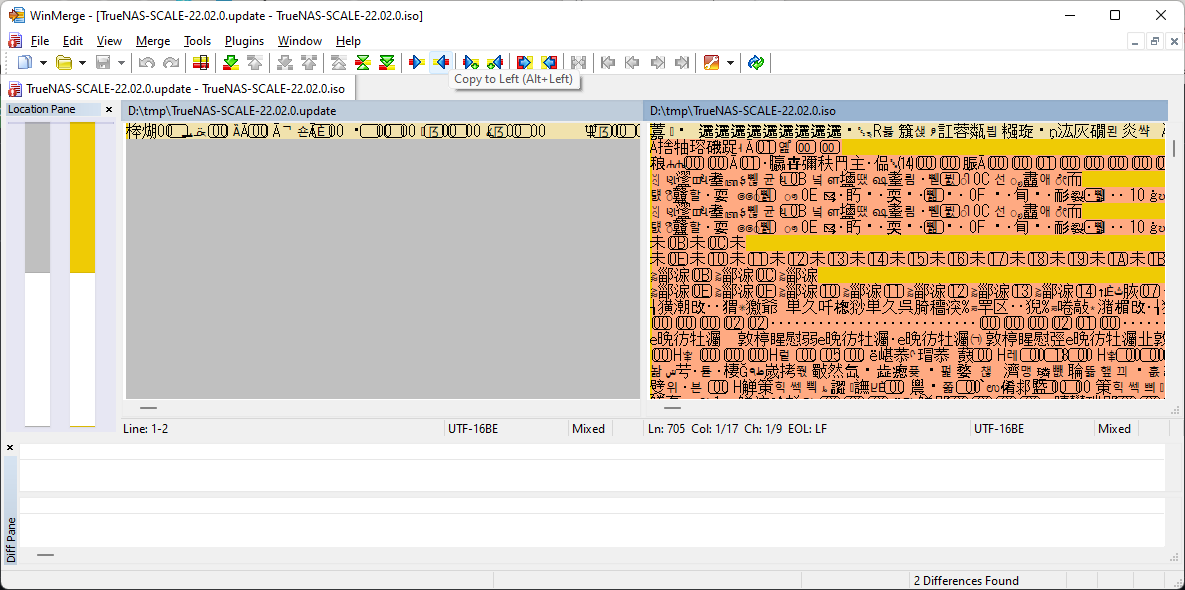Click the Next File navigation icon

(657, 63)
